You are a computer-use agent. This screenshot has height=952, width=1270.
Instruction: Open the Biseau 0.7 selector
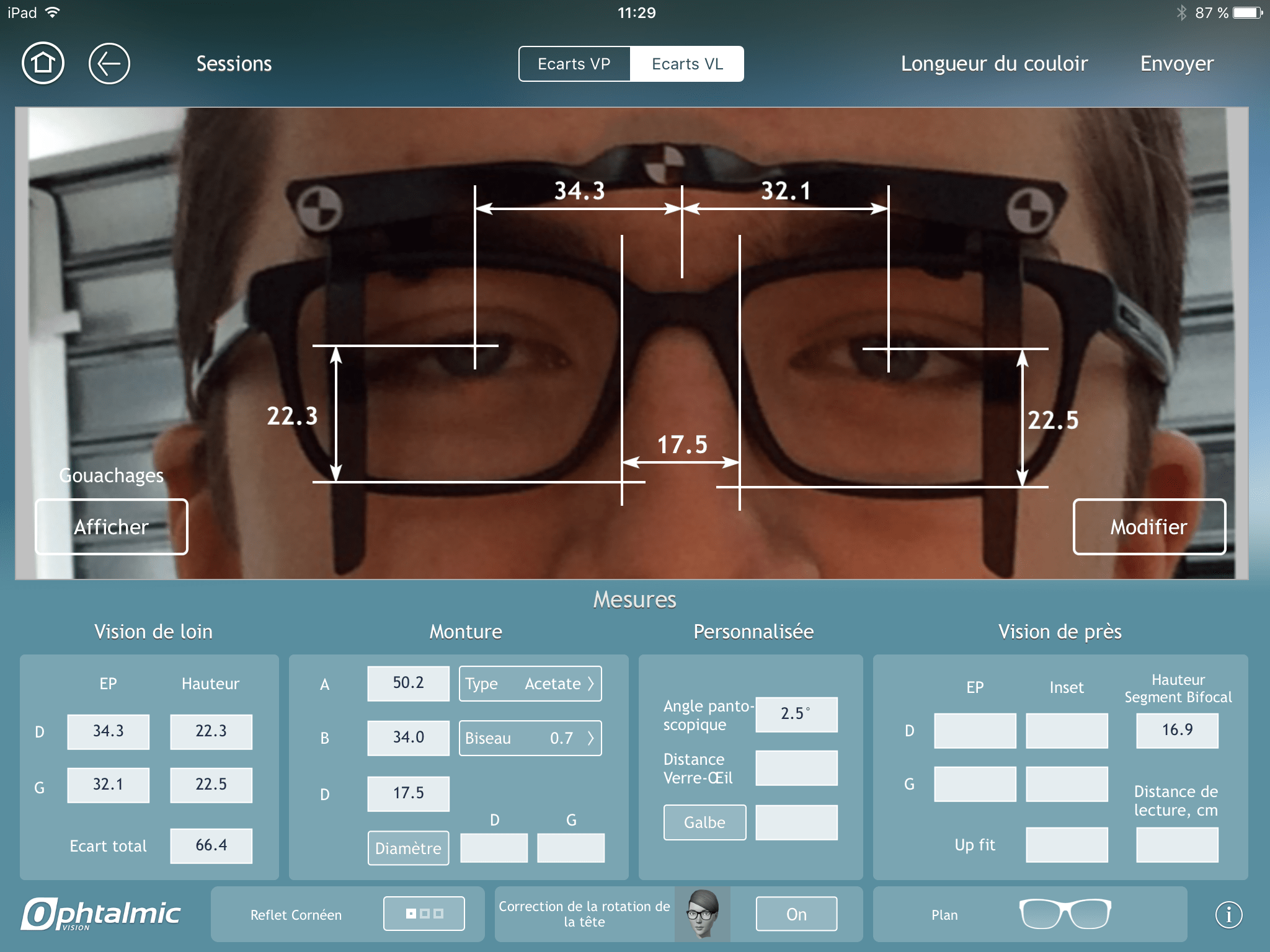(x=530, y=738)
